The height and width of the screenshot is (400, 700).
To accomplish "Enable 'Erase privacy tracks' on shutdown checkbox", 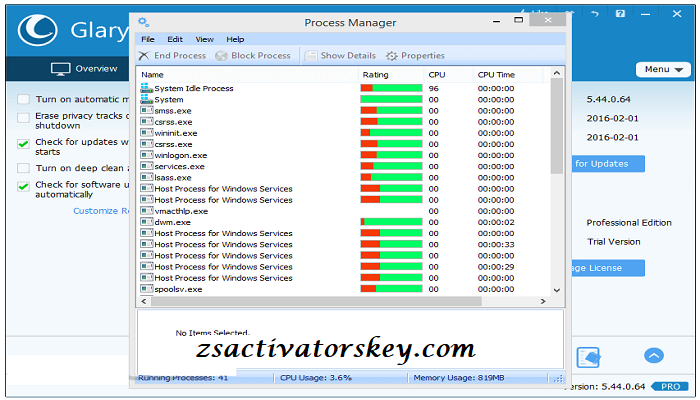I will coord(23,118).
